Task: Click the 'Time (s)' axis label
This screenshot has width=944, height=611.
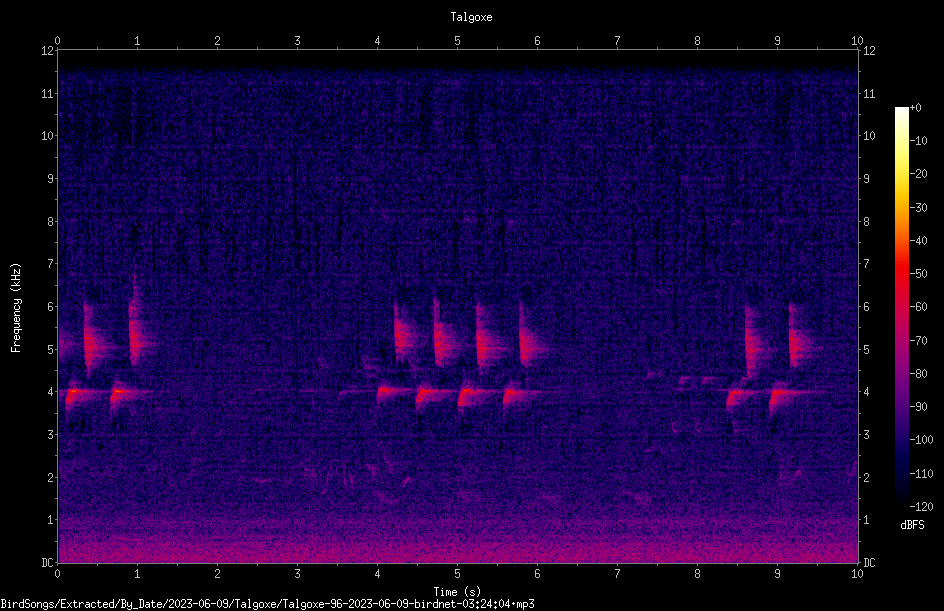Action: (x=457, y=592)
